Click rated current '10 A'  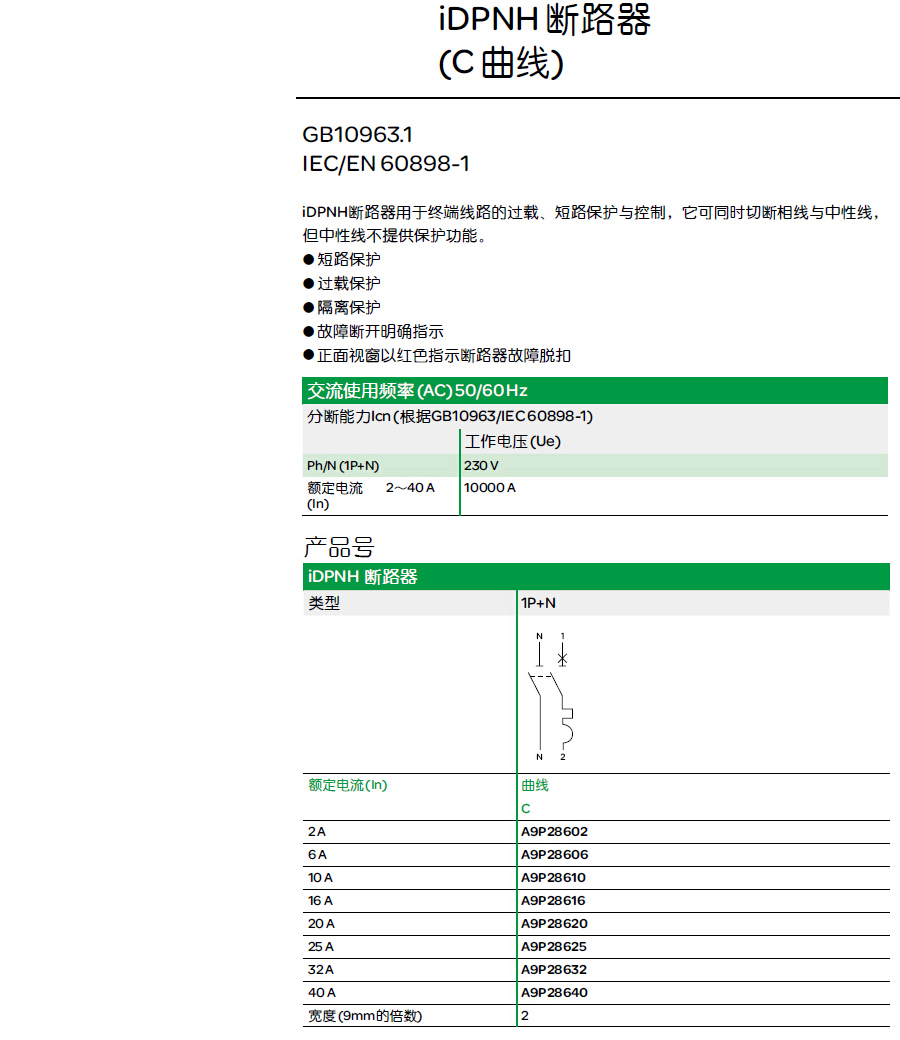click(x=320, y=878)
